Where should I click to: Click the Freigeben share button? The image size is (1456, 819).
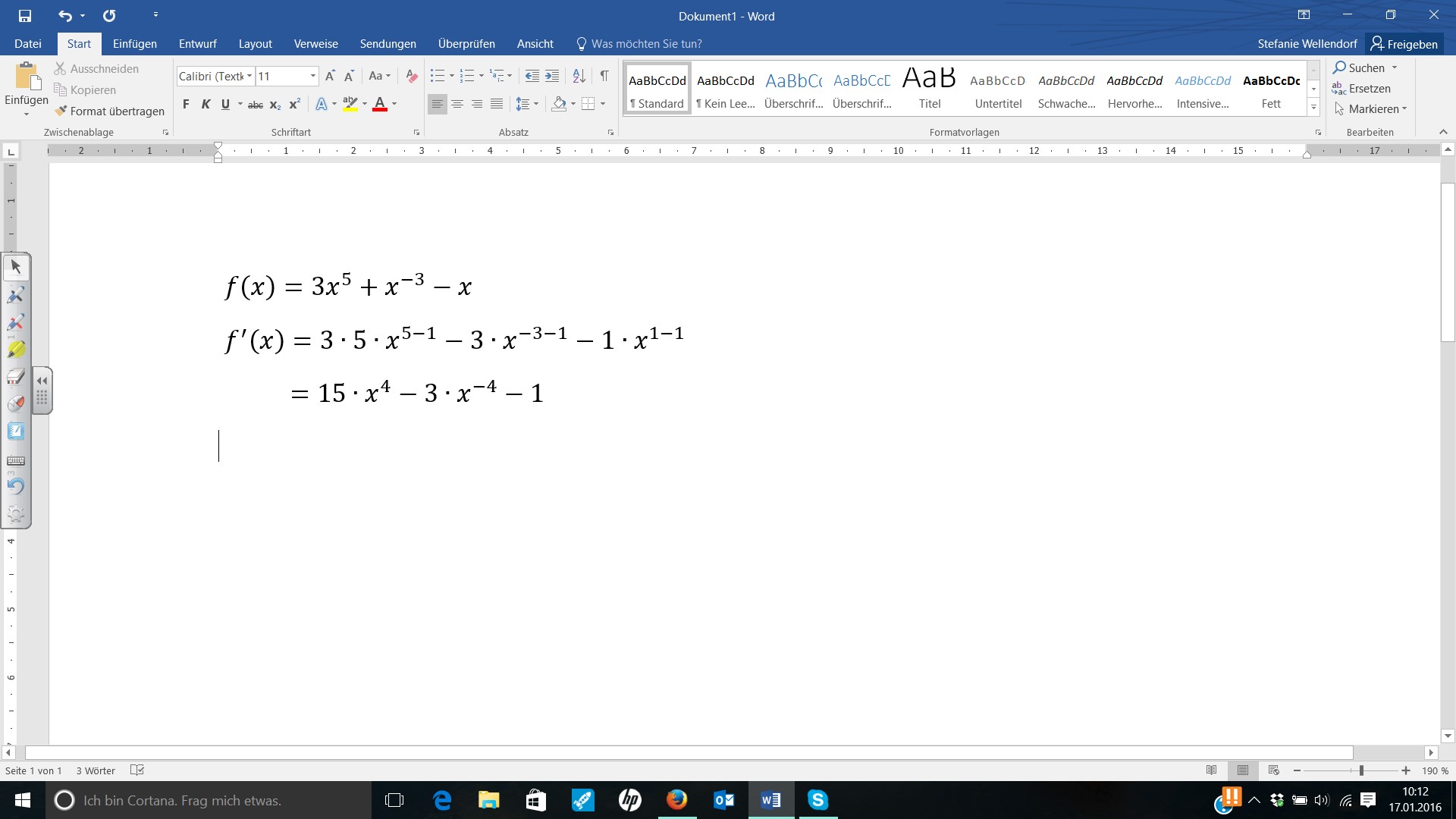[x=1404, y=44]
